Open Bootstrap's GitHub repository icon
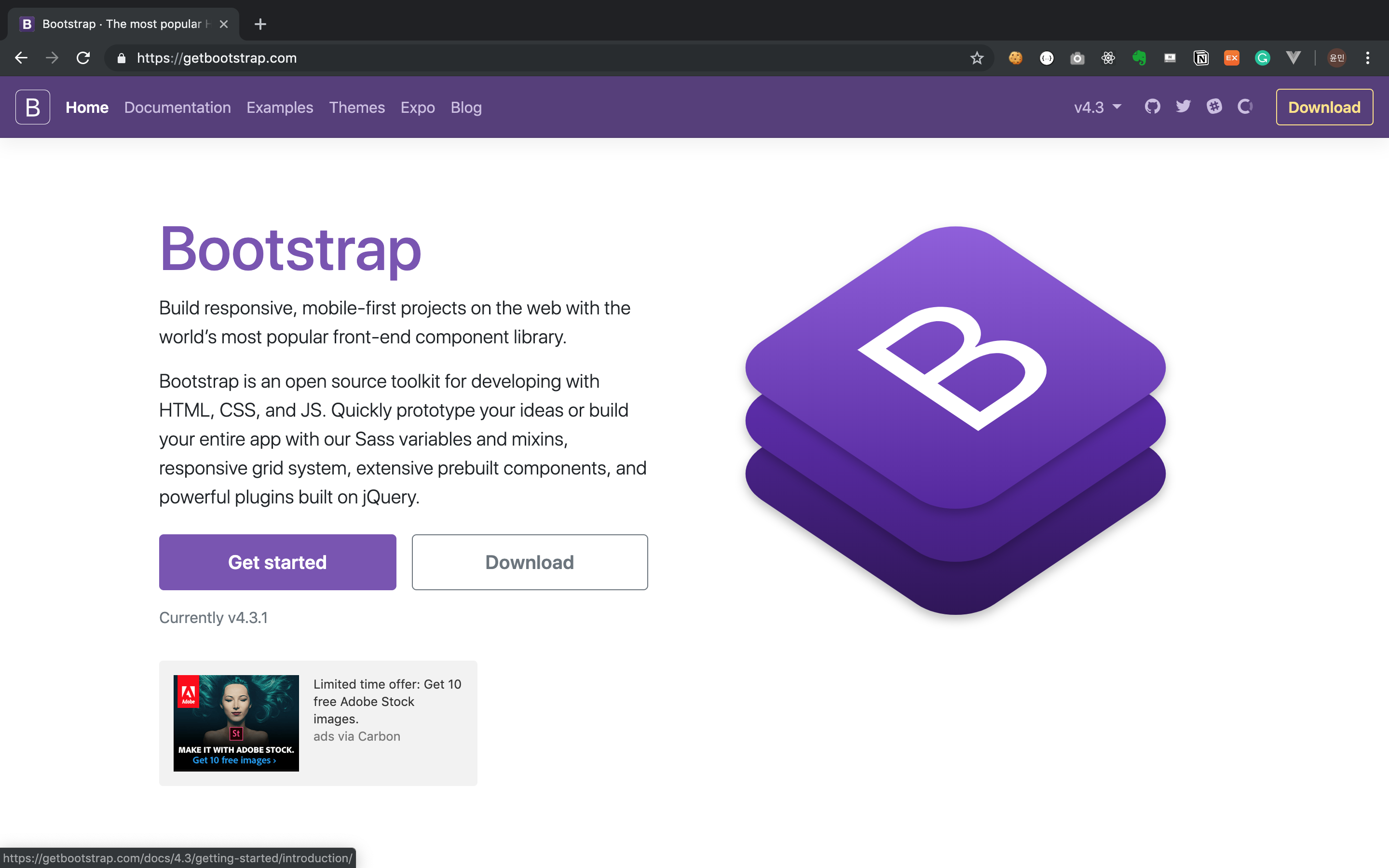Image resolution: width=1389 pixels, height=868 pixels. (1152, 107)
